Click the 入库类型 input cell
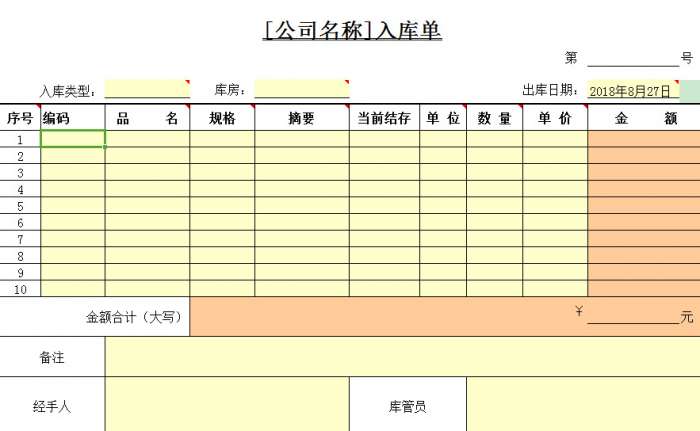Image resolution: width=700 pixels, height=431 pixels. point(147,89)
